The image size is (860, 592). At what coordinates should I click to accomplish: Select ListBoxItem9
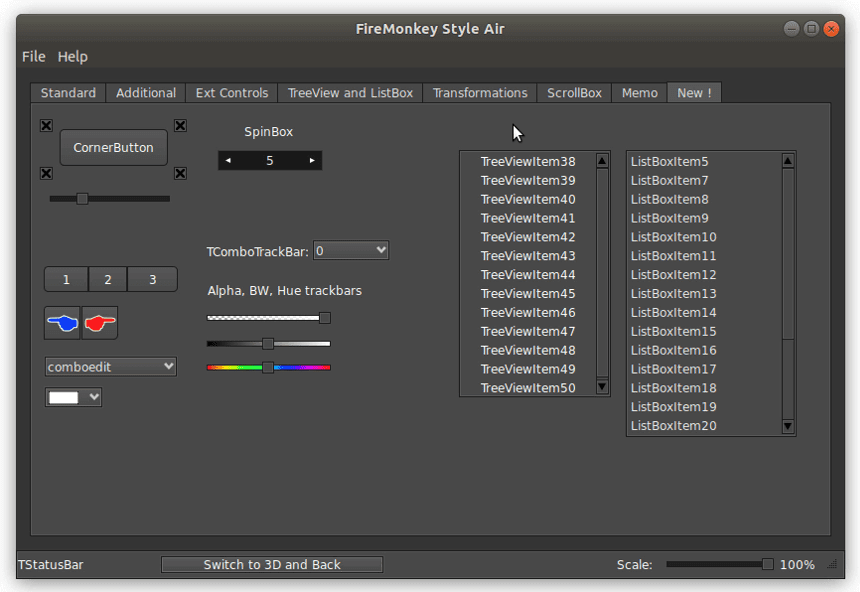pyautogui.click(x=669, y=218)
